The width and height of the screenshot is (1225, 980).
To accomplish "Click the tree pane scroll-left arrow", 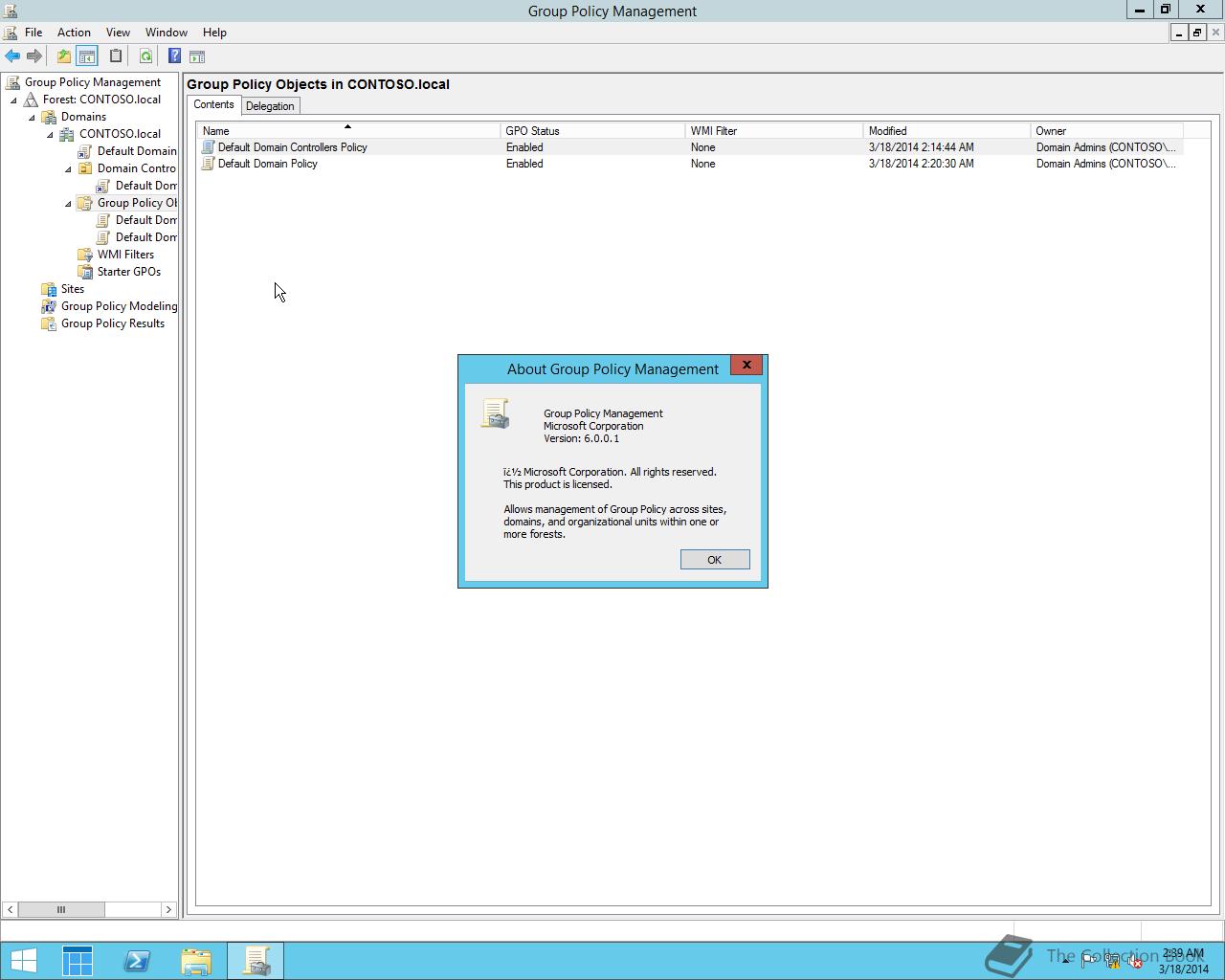I will point(10,909).
